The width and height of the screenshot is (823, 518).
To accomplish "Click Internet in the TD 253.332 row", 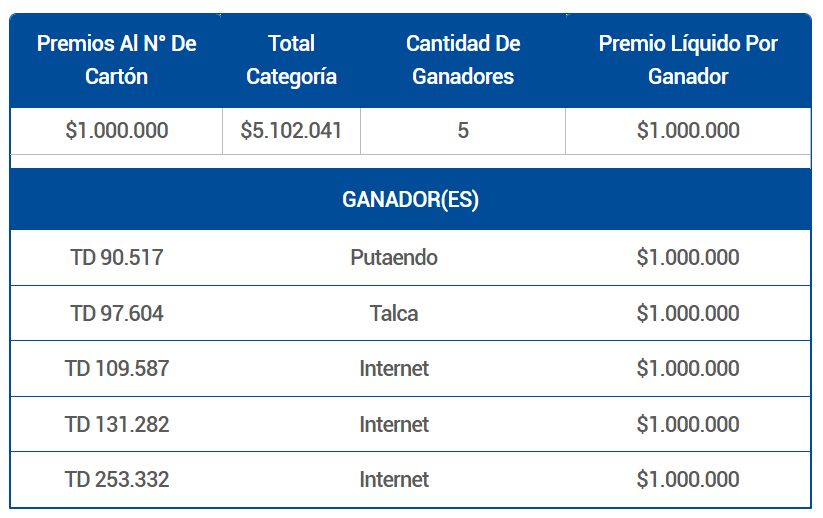I will click(394, 480).
